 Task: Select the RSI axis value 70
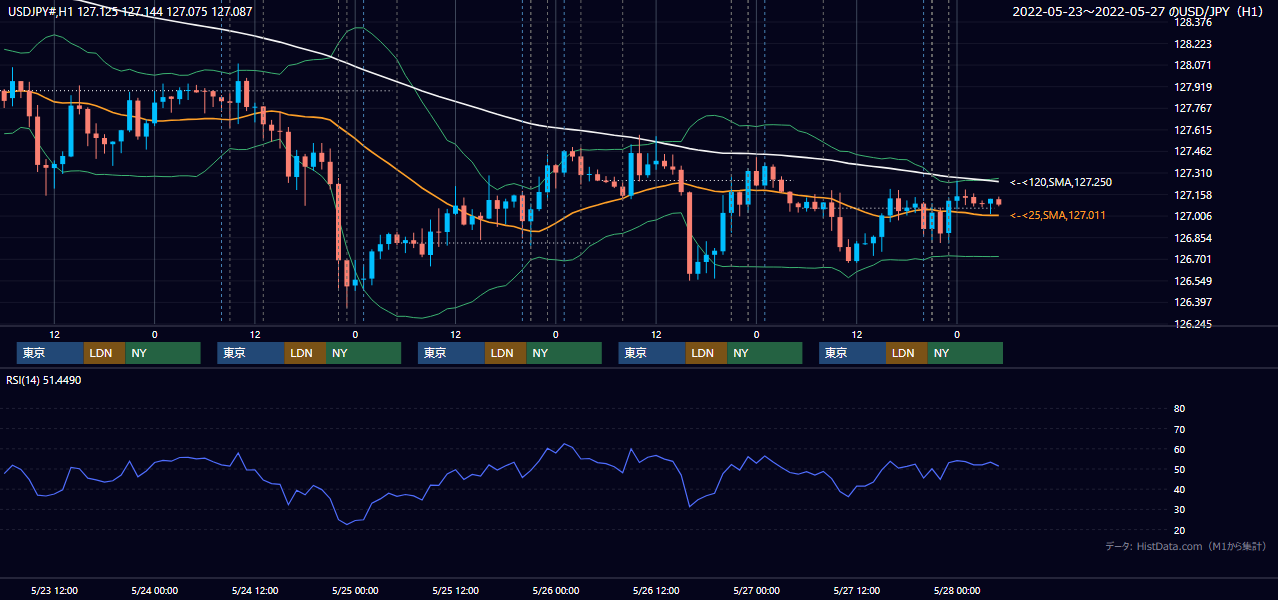1180,429
